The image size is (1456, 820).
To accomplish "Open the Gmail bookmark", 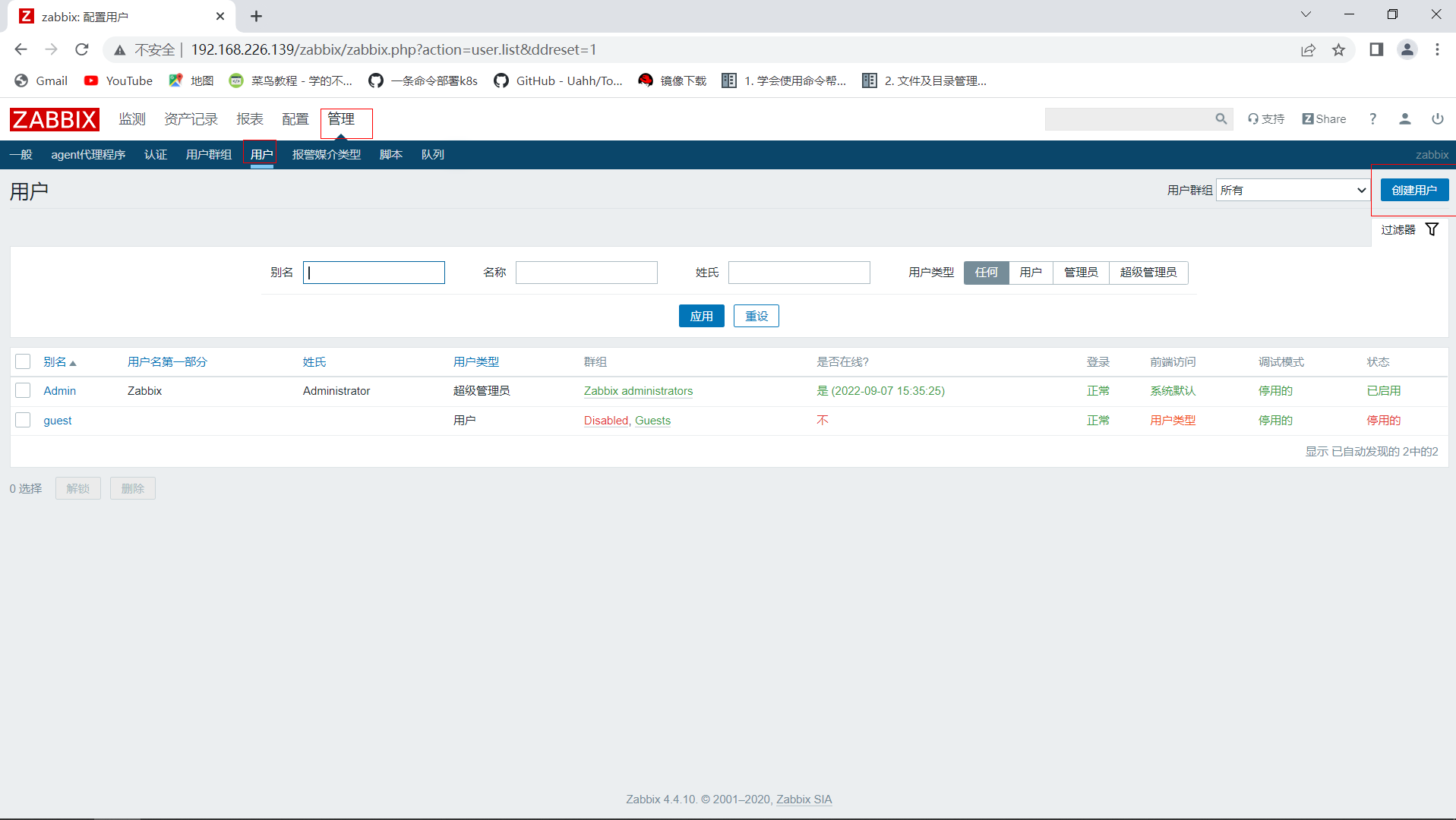I will click(x=41, y=80).
